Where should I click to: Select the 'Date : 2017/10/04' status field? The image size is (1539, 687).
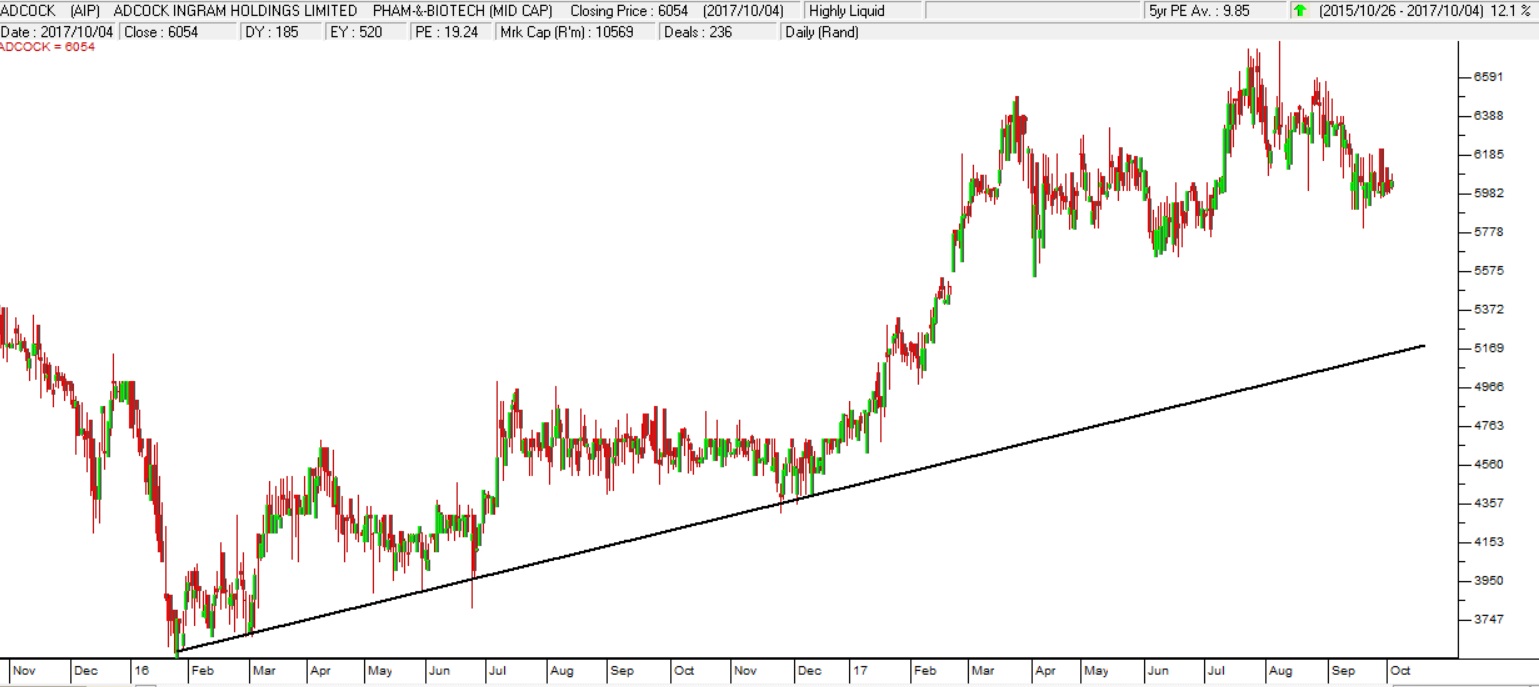[58, 31]
